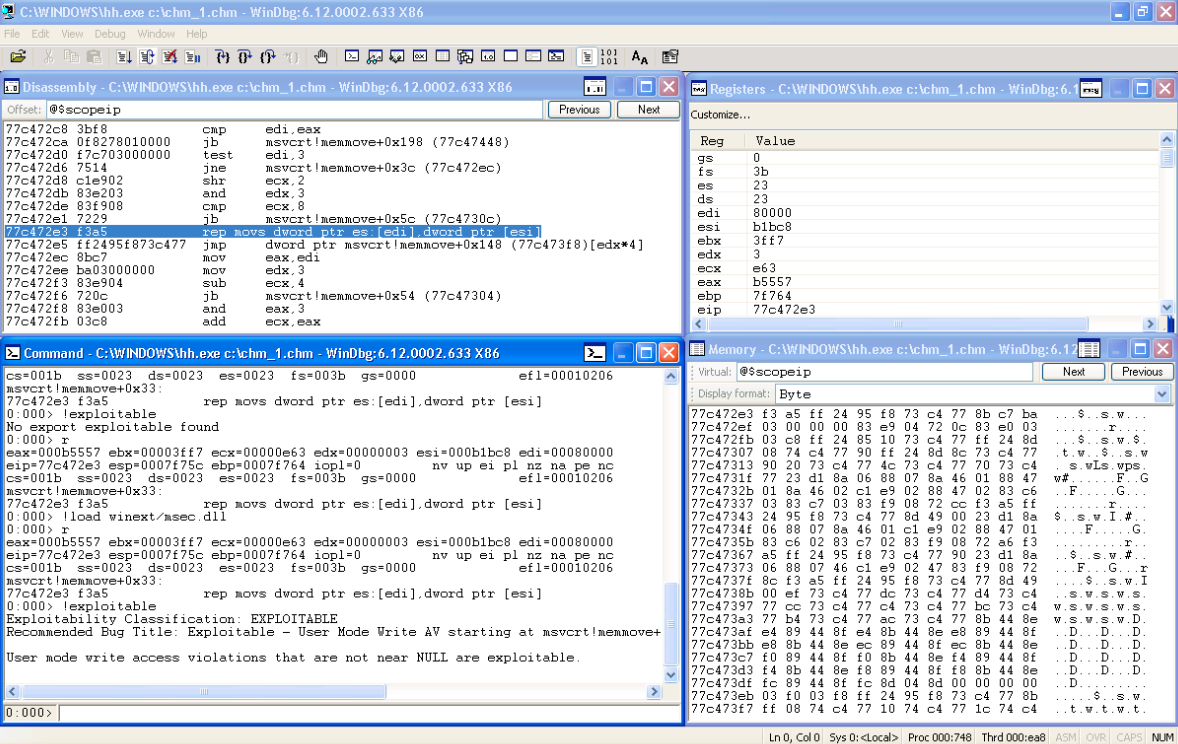Image resolution: width=1178 pixels, height=744 pixels.
Task: Click the Command window scroll up arrow
Action: (x=671, y=377)
